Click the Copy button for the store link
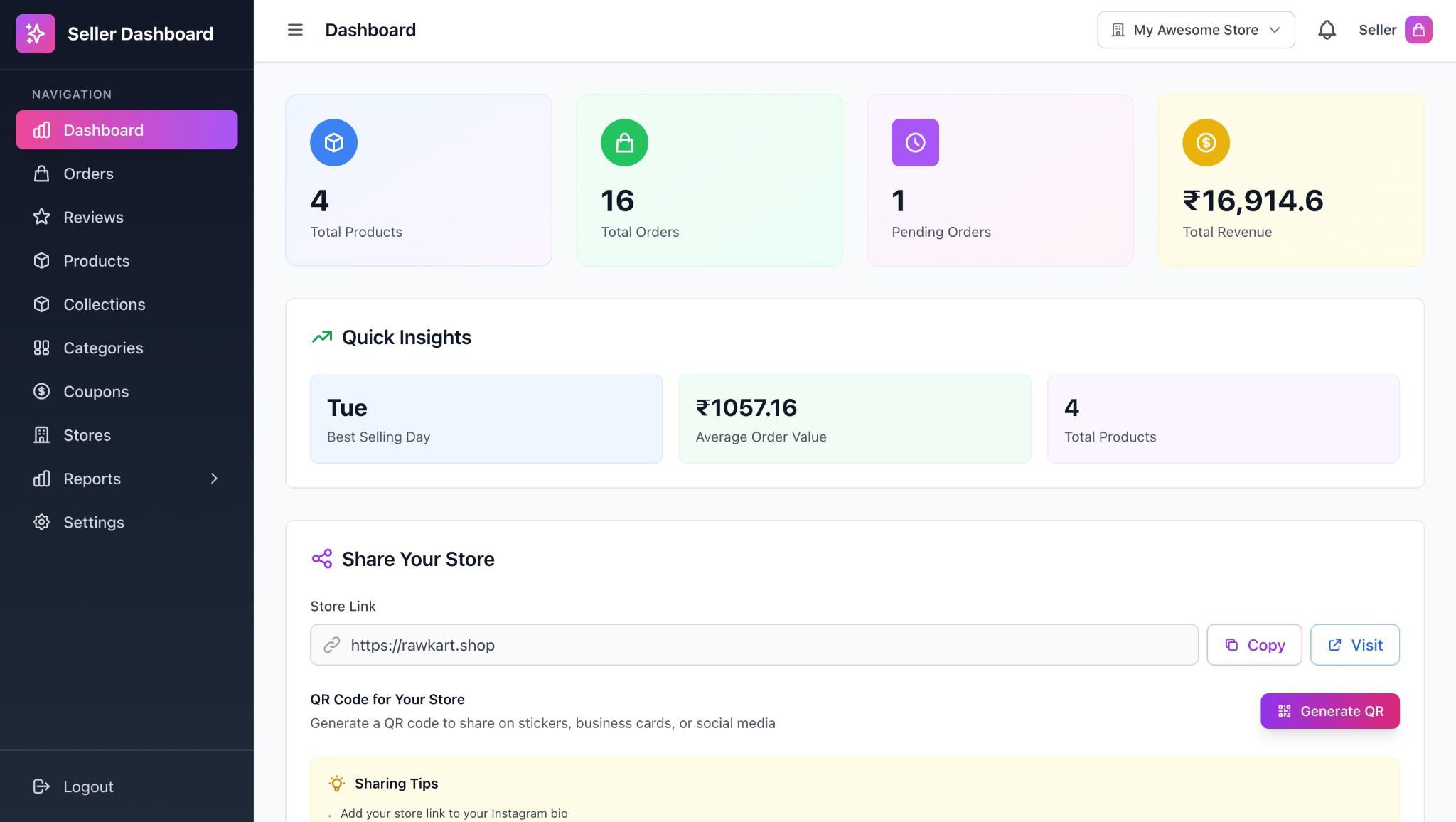The height and width of the screenshot is (822, 1456). coord(1253,644)
